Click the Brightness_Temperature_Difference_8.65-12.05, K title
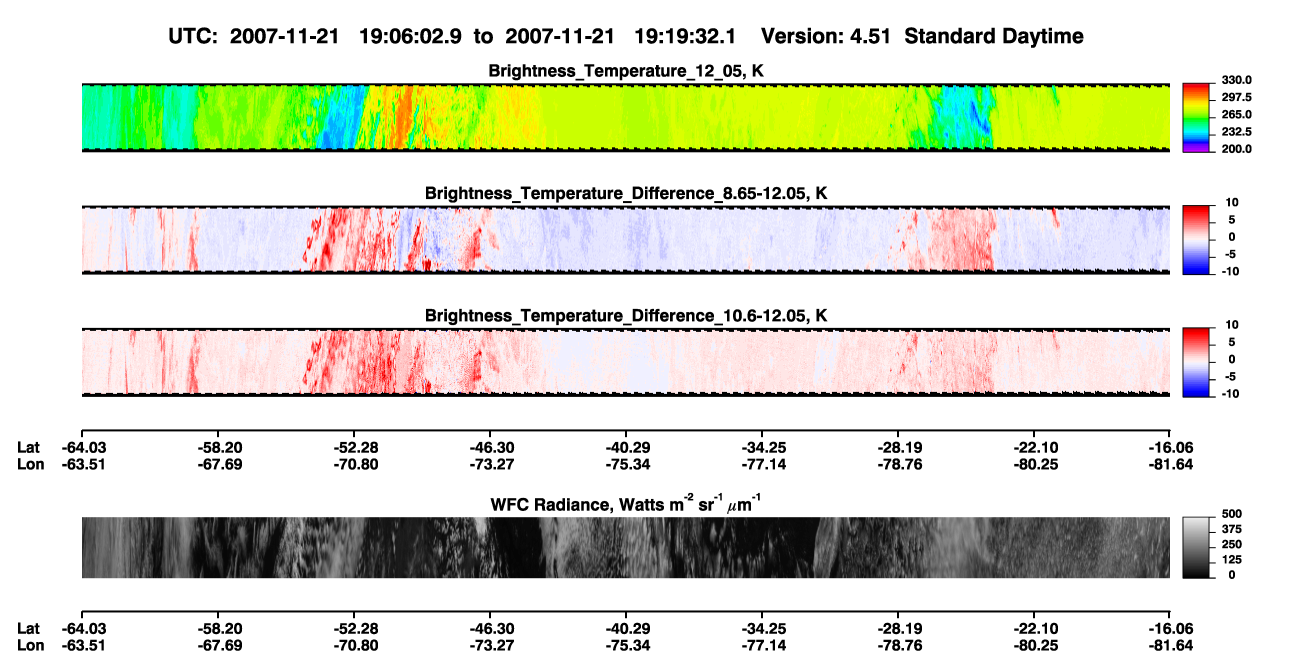Viewport: 1300px width, 667px height. point(626,193)
